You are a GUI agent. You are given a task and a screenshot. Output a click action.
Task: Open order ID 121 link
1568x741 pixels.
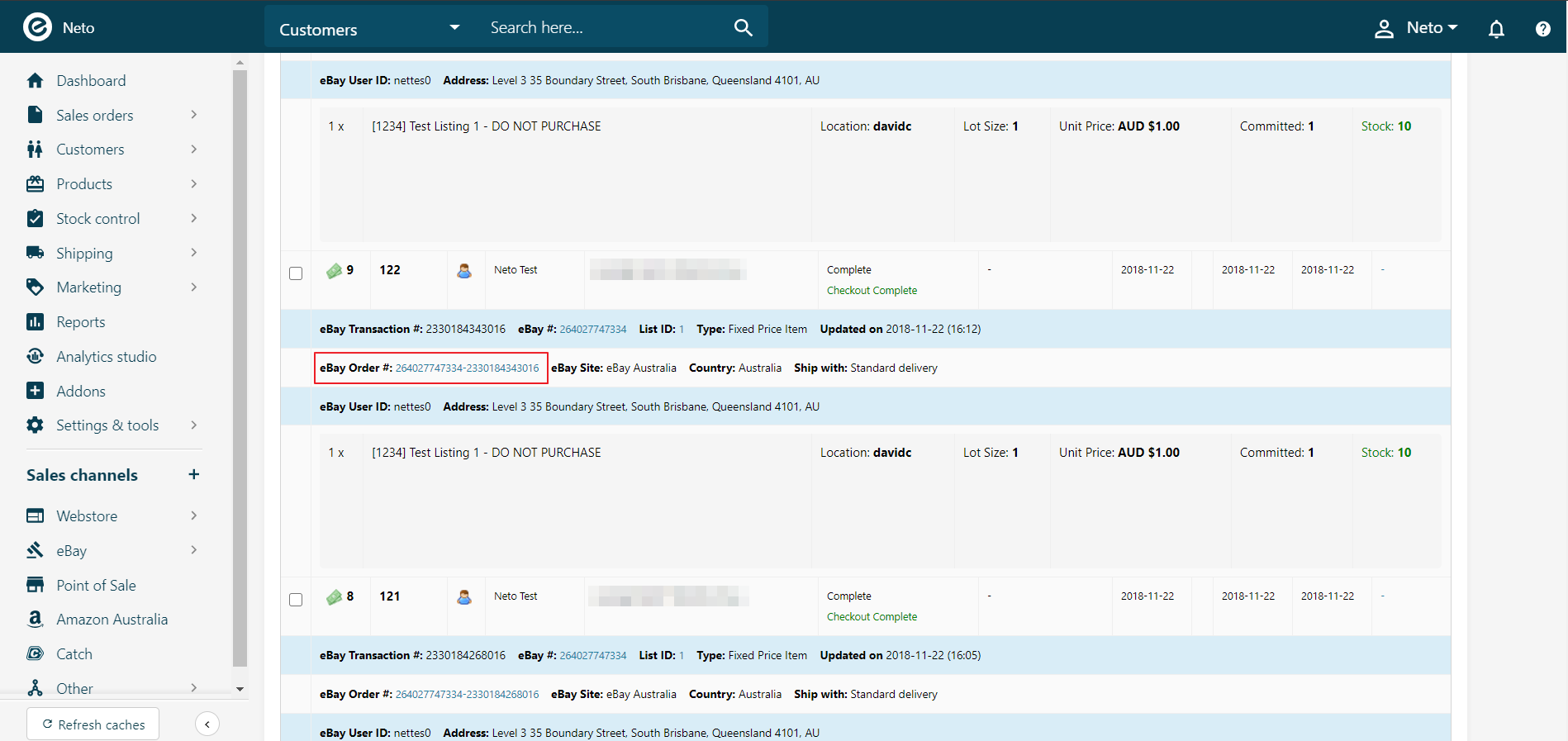pyautogui.click(x=390, y=596)
